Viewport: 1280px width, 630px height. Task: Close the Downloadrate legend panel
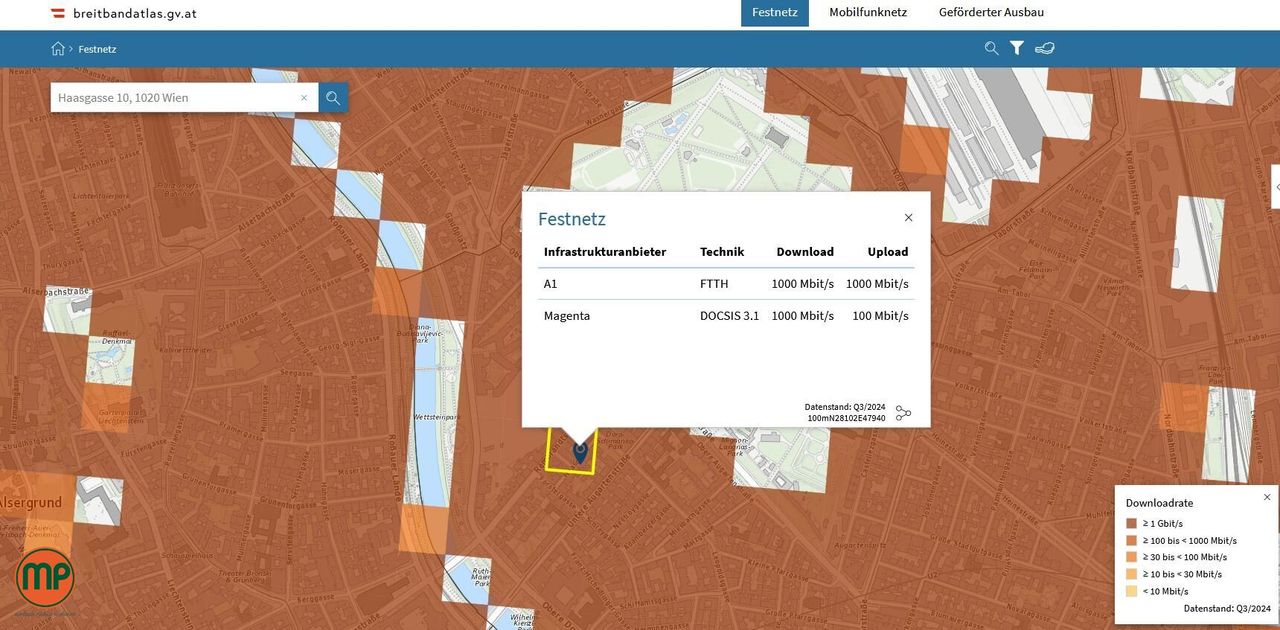point(1267,497)
